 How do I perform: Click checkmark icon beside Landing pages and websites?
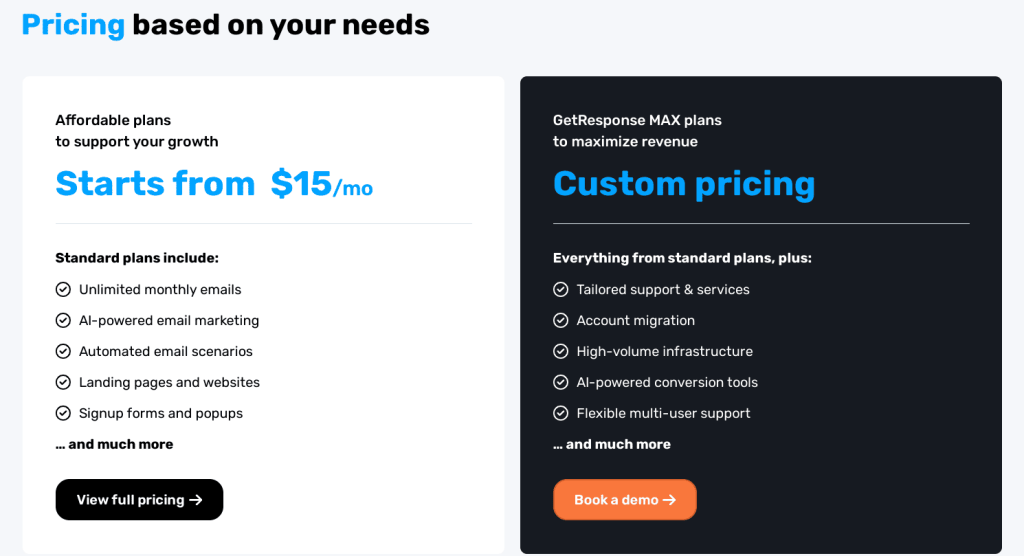pos(63,383)
